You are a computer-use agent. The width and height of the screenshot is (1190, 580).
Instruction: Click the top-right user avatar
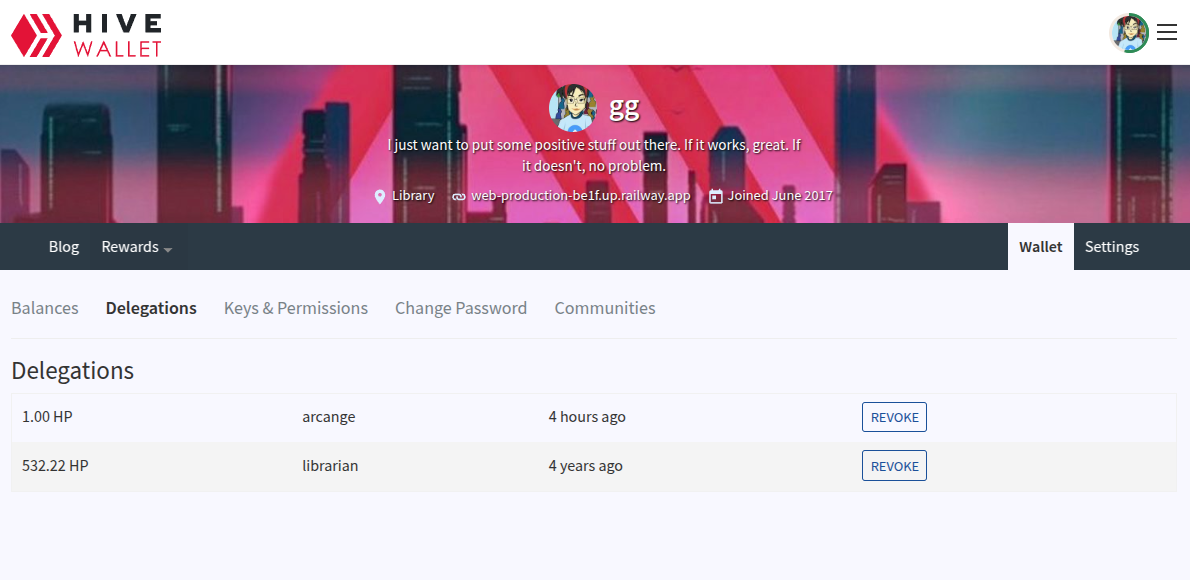pyautogui.click(x=1129, y=33)
